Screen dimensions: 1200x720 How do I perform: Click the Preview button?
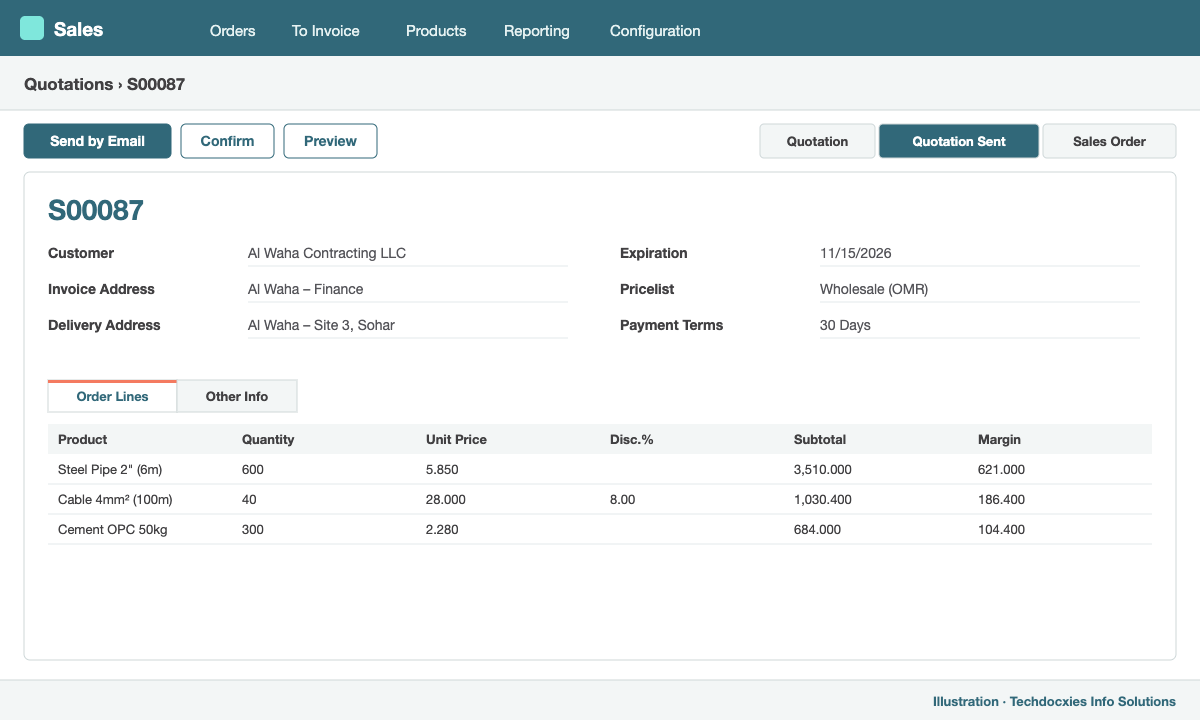(330, 141)
